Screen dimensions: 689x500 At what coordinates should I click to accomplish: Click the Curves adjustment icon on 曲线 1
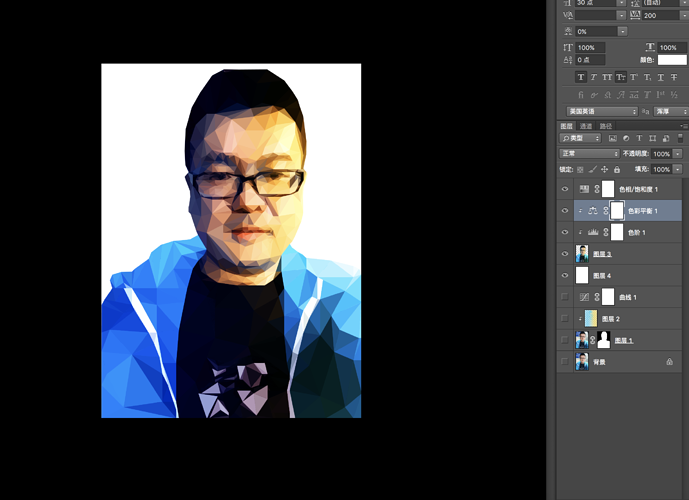pyautogui.click(x=584, y=297)
